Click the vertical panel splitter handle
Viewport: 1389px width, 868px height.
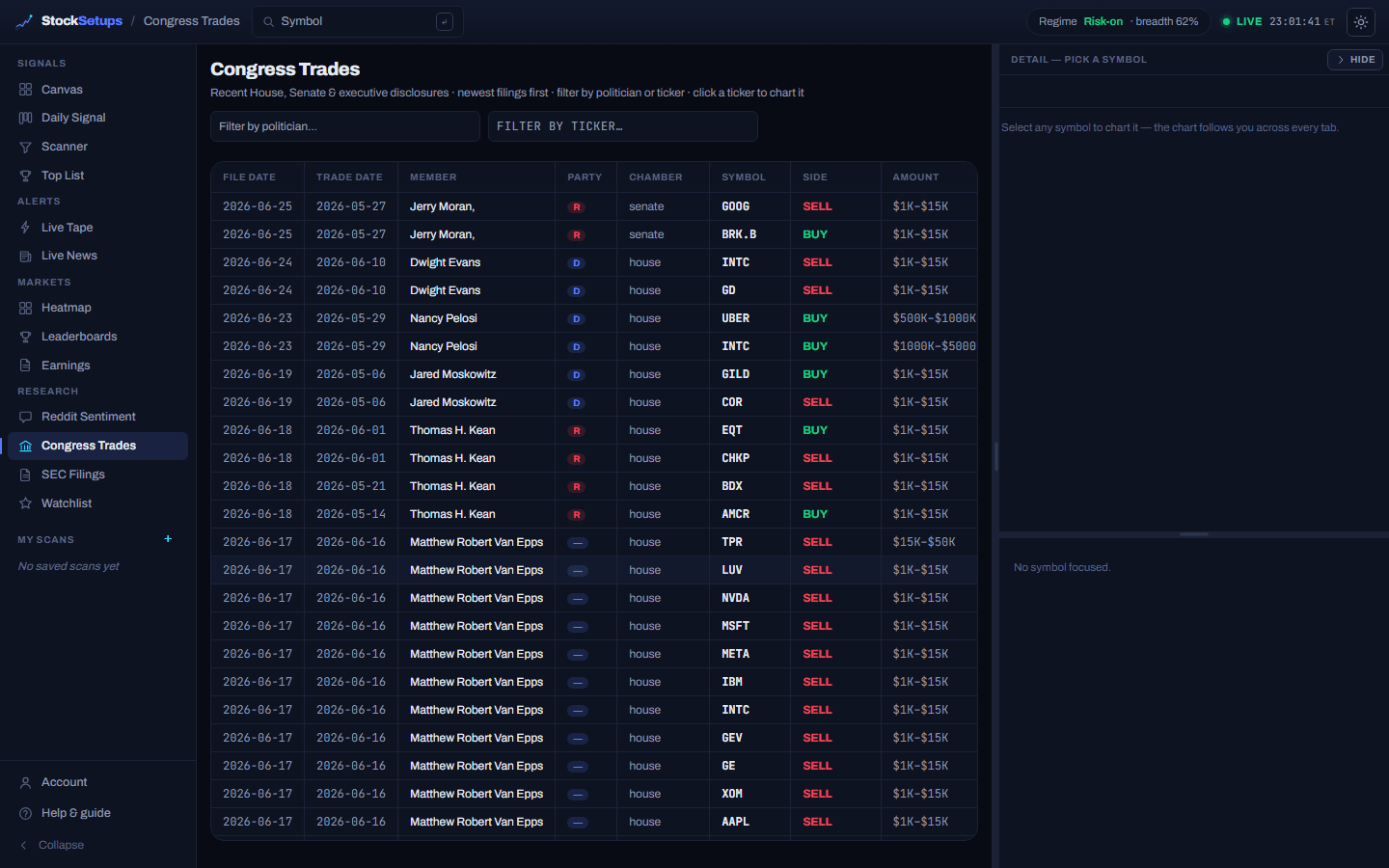pos(995,456)
